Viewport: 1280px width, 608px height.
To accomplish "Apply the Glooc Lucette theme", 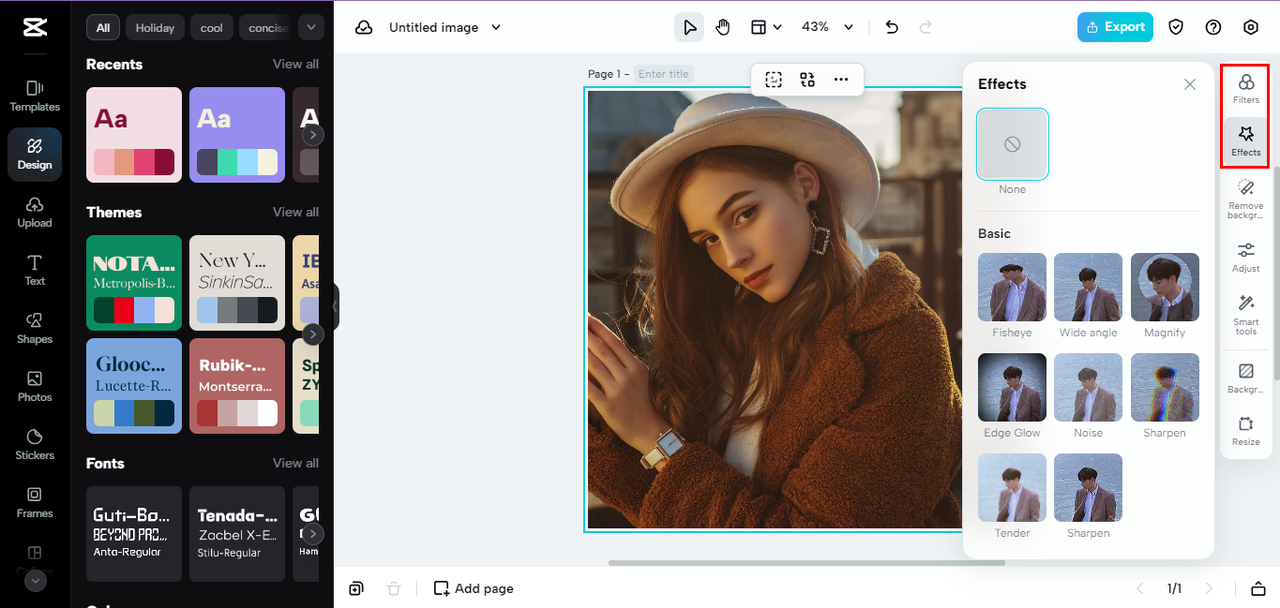I will coord(134,386).
